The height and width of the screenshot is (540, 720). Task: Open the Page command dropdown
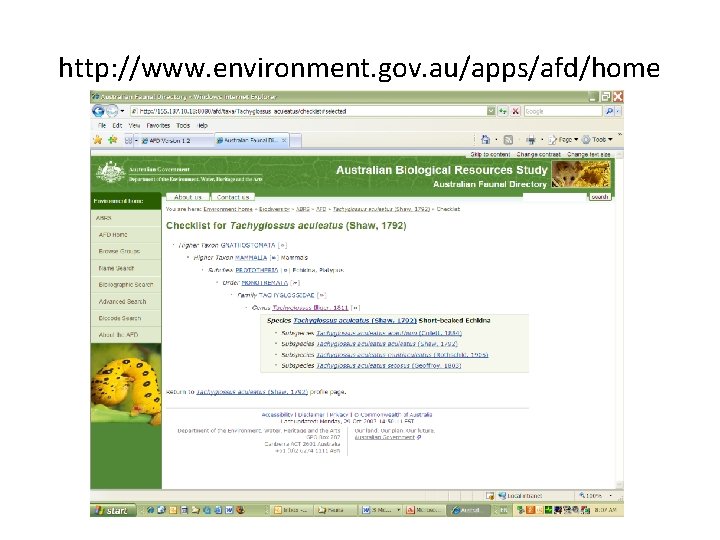coord(563,140)
